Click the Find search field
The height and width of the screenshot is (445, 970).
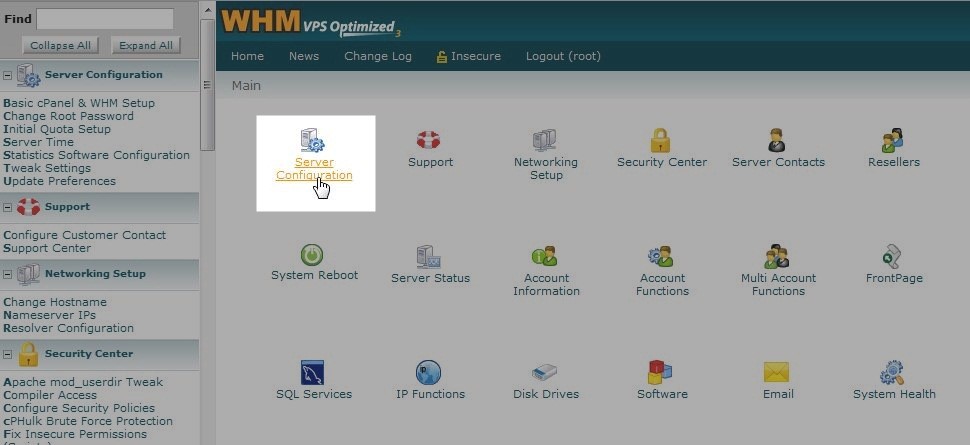(105, 19)
